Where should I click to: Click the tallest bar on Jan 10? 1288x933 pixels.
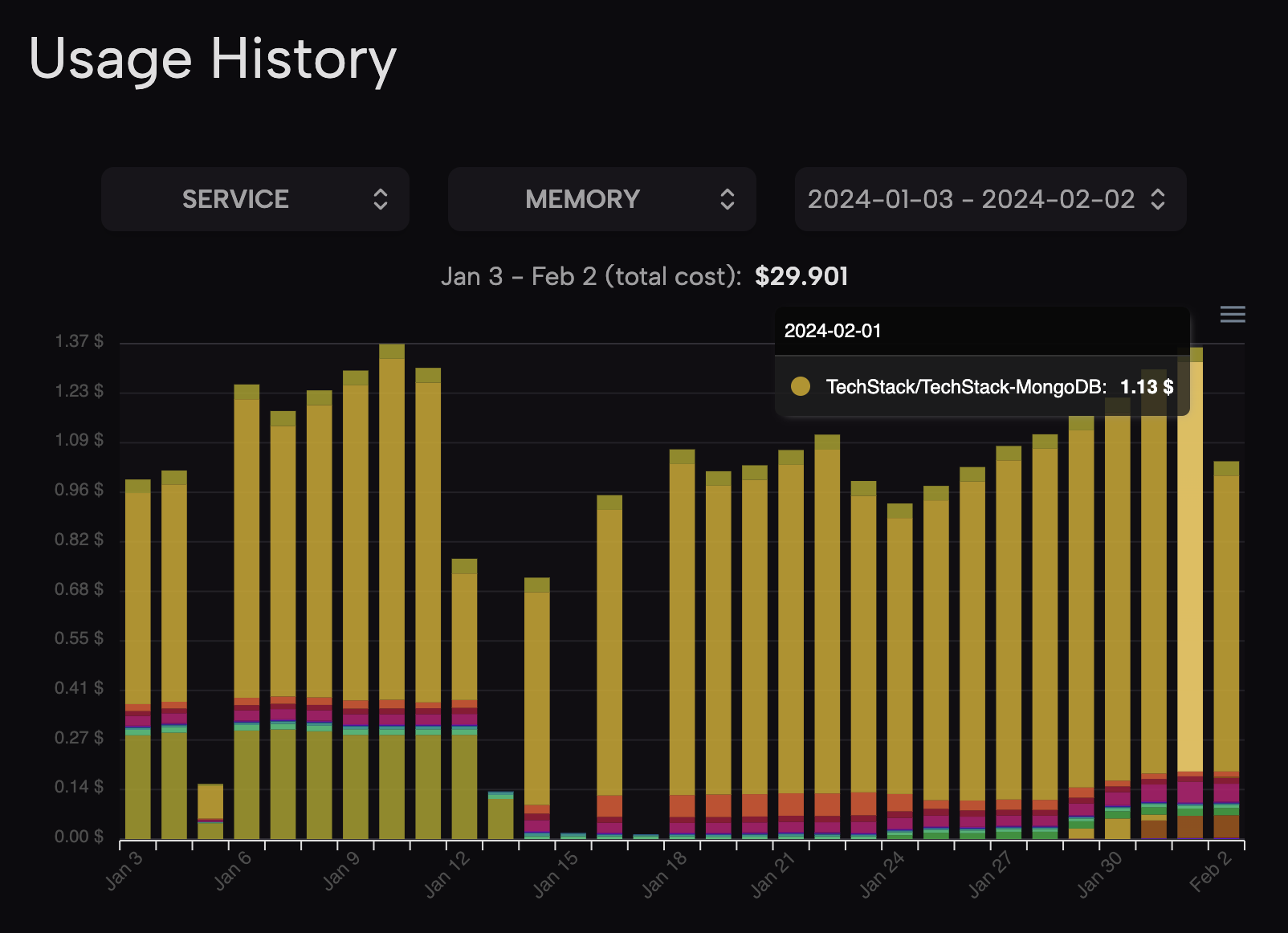[392, 592]
